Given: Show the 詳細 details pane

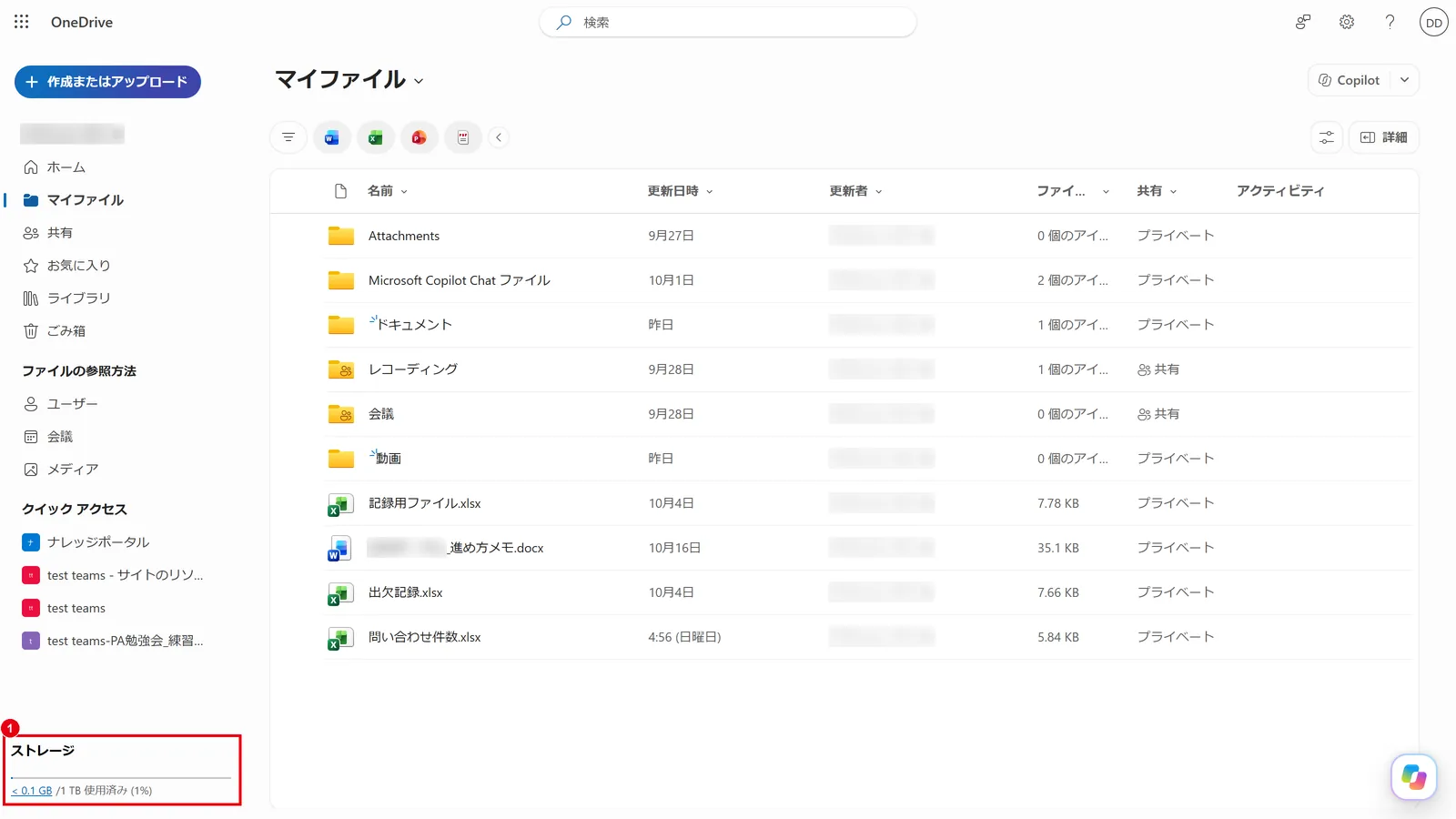Looking at the screenshot, I should [x=1383, y=137].
